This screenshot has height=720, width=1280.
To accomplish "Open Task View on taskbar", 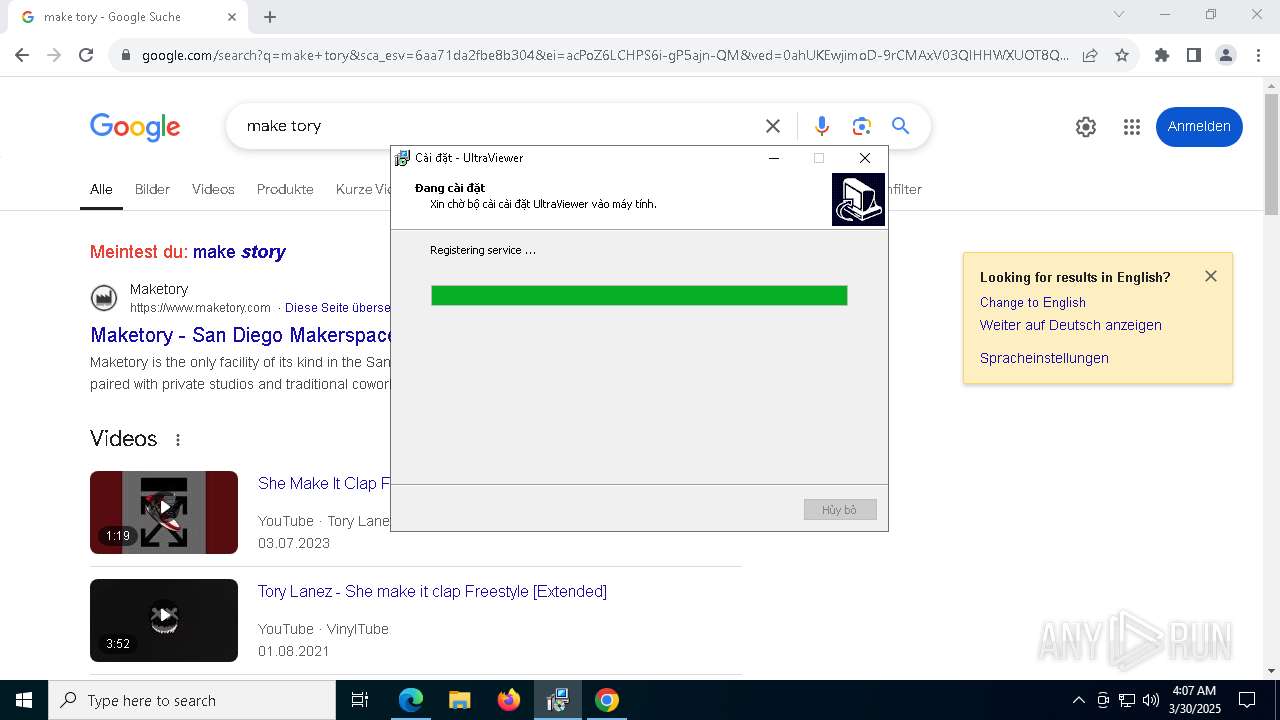I will tap(360, 700).
